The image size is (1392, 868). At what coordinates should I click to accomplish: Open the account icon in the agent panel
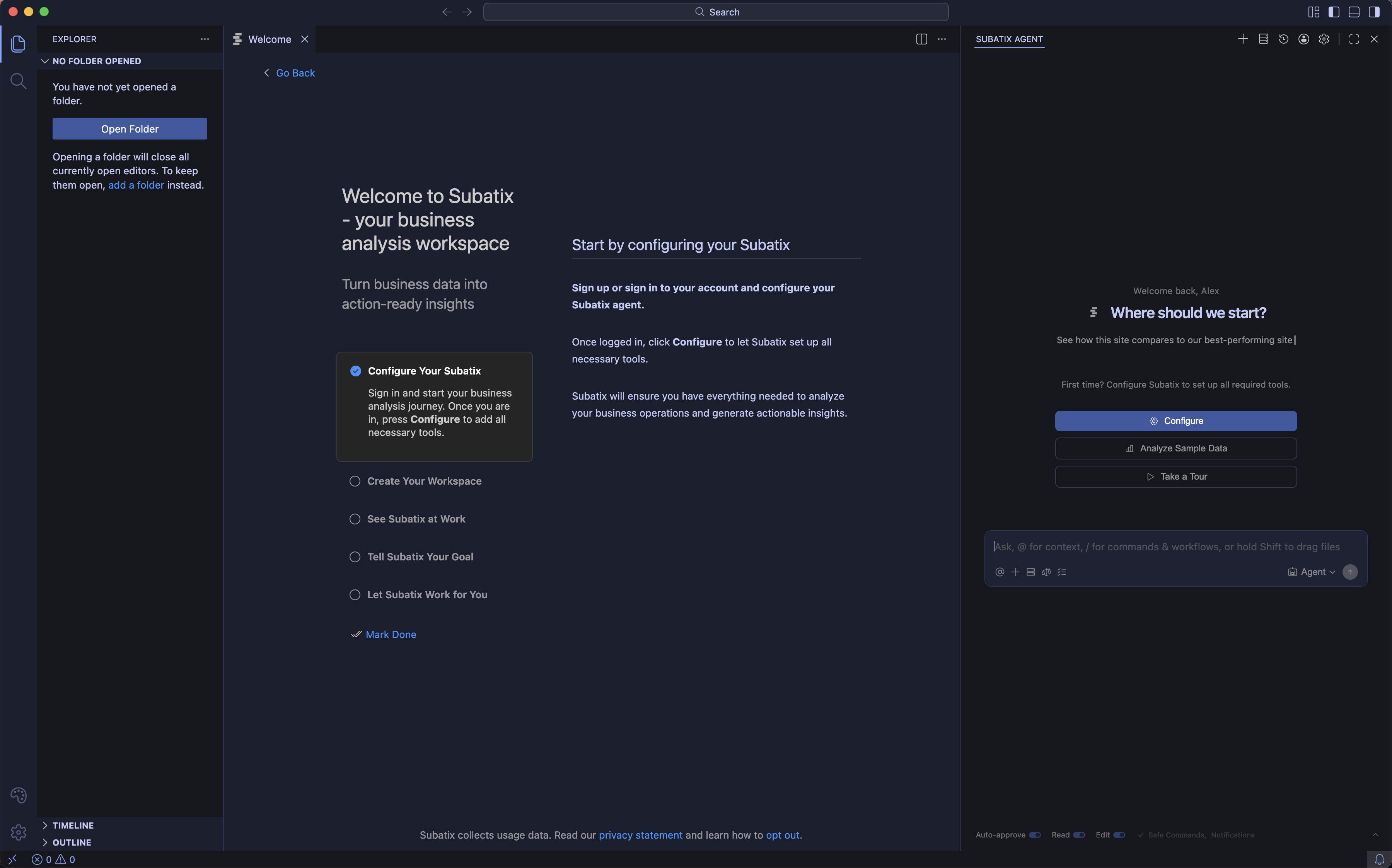tap(1303, 39)
